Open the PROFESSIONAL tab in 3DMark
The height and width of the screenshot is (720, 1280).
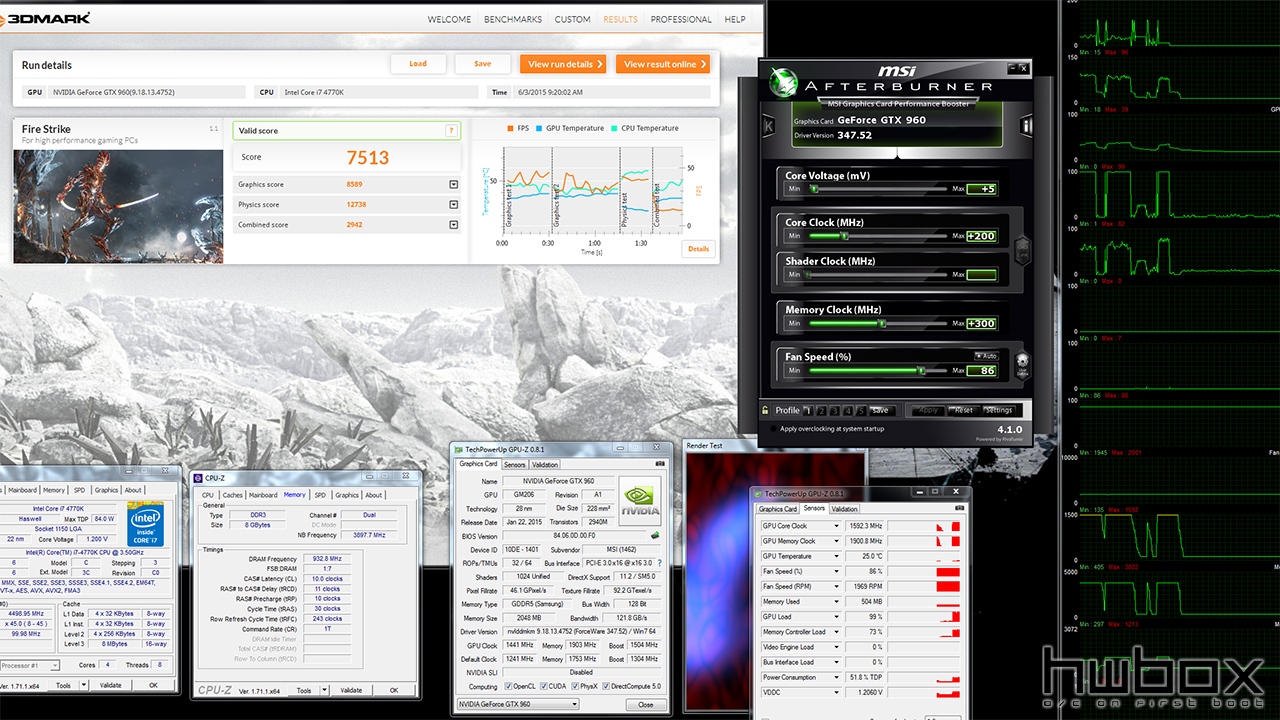[x=681, y=19]
